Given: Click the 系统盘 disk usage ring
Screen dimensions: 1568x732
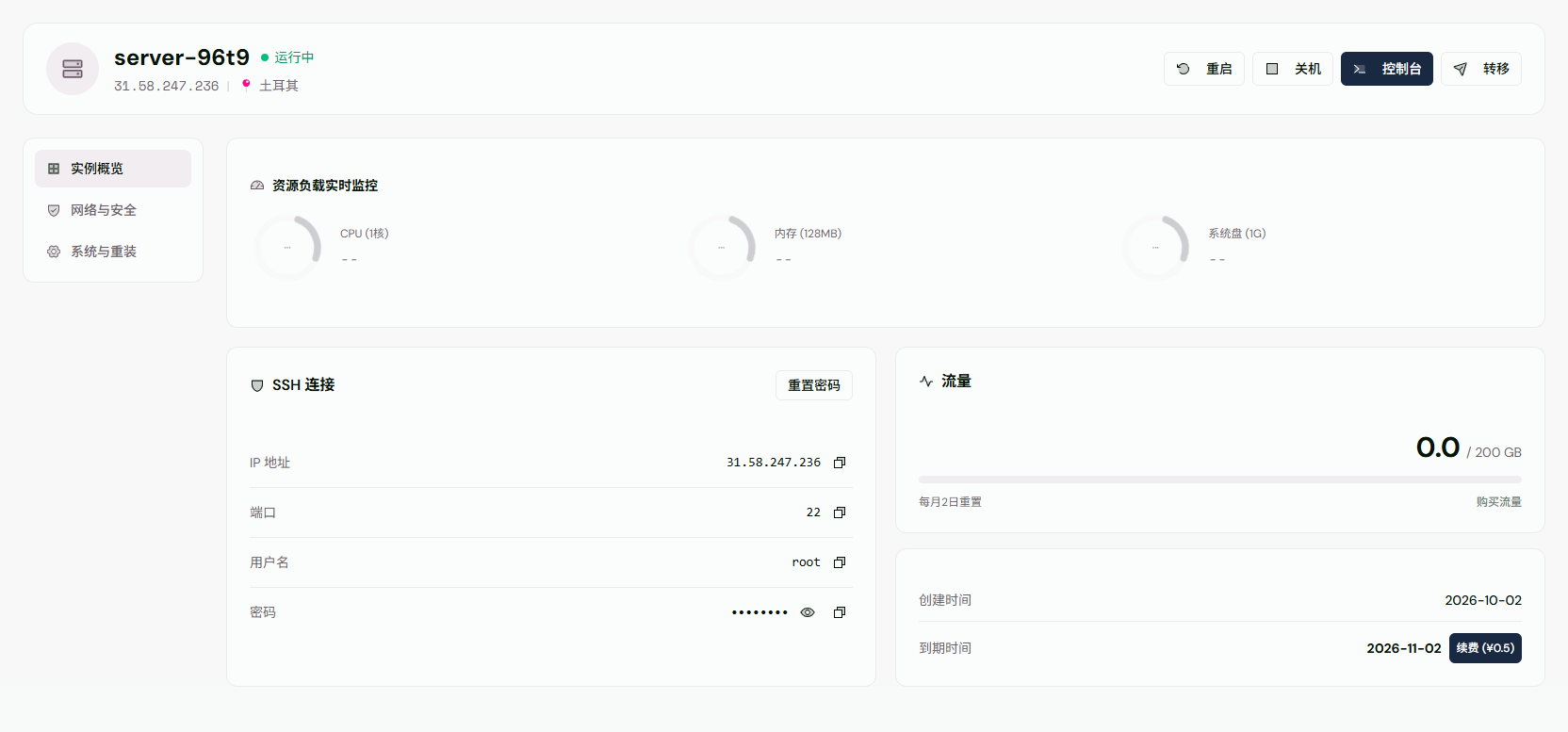Looking at the screenshot, I should coord(1155,248).
